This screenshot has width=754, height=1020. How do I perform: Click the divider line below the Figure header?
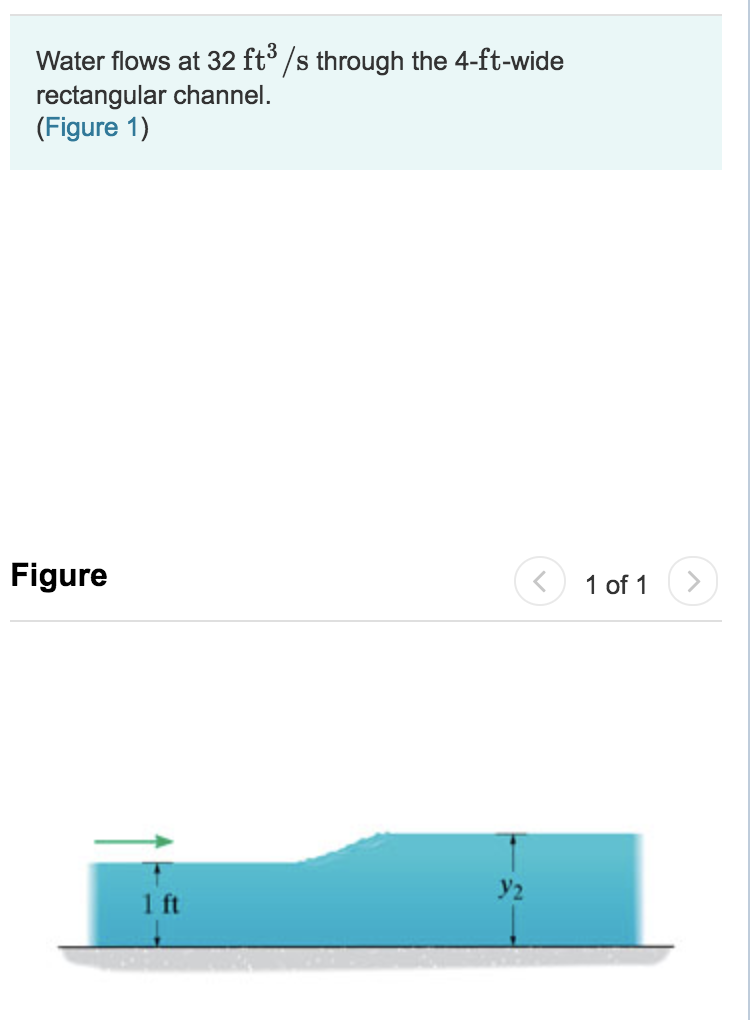(x=370, y=623)
